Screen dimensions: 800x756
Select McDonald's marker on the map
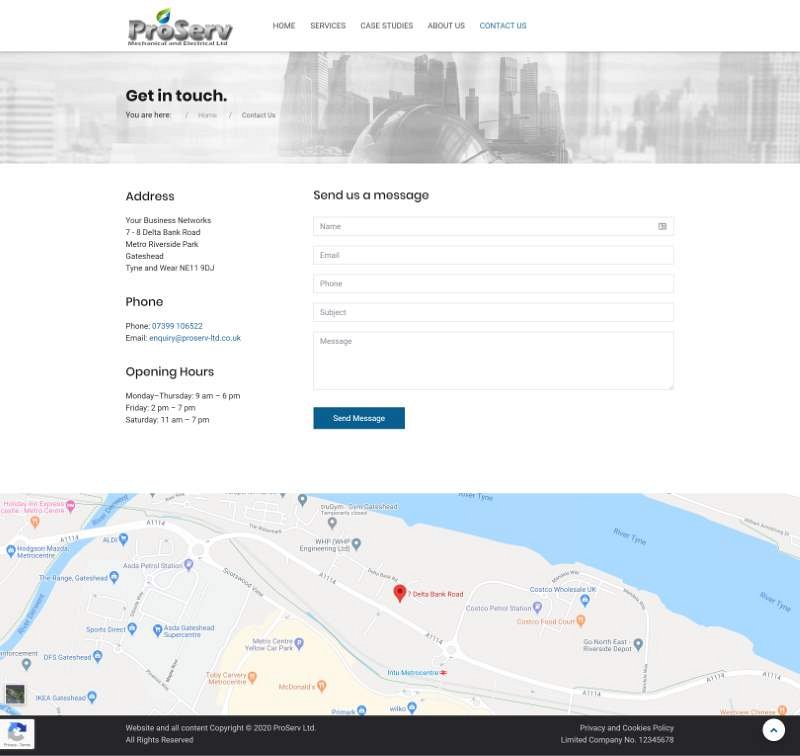coord(323,687)
